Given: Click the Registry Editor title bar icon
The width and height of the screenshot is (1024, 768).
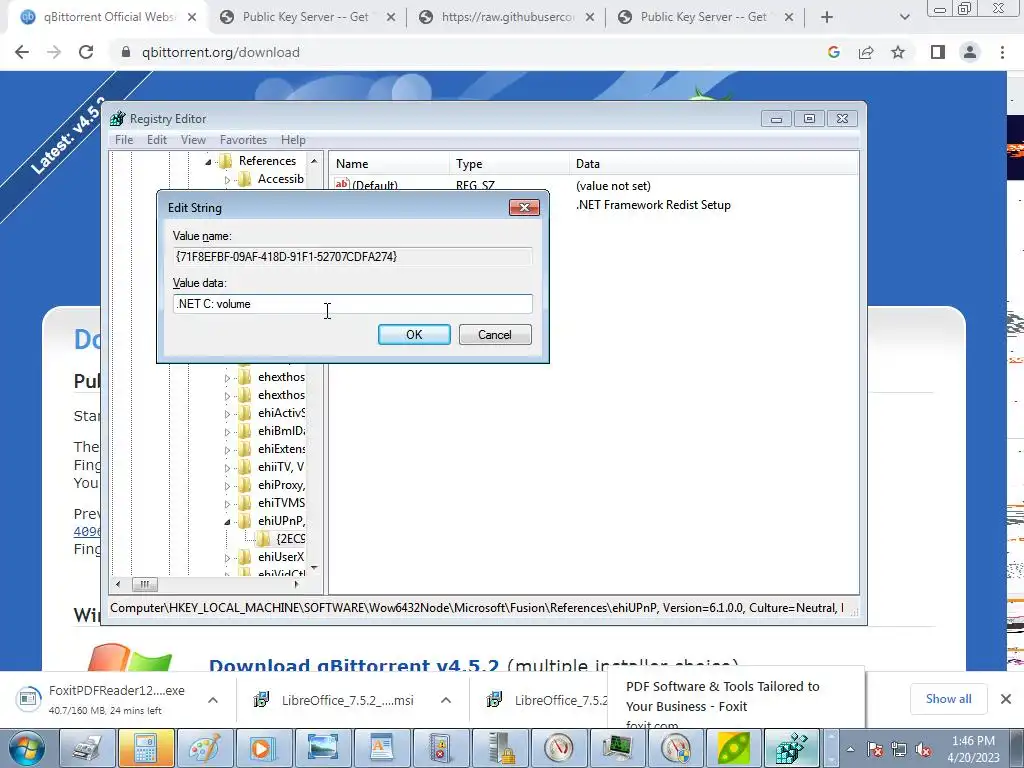Looking at the screenshot, I should pos(118,118).
